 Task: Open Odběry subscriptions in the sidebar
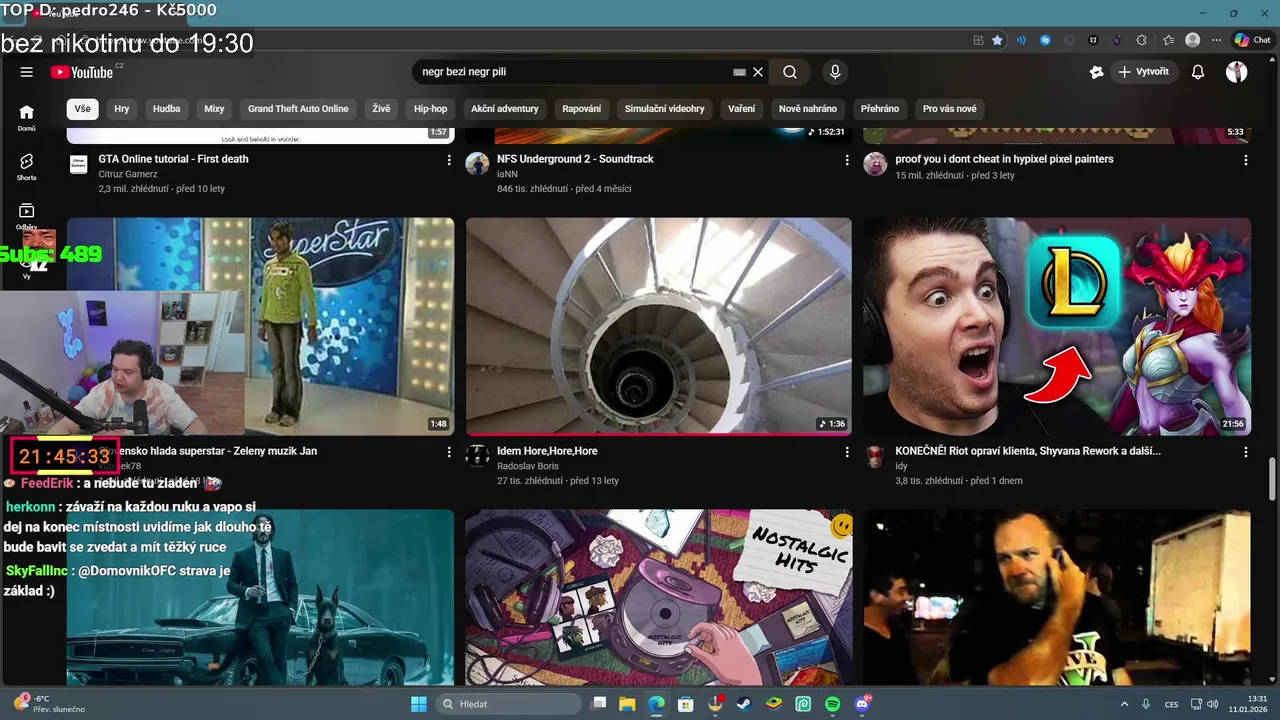(27, 216)
